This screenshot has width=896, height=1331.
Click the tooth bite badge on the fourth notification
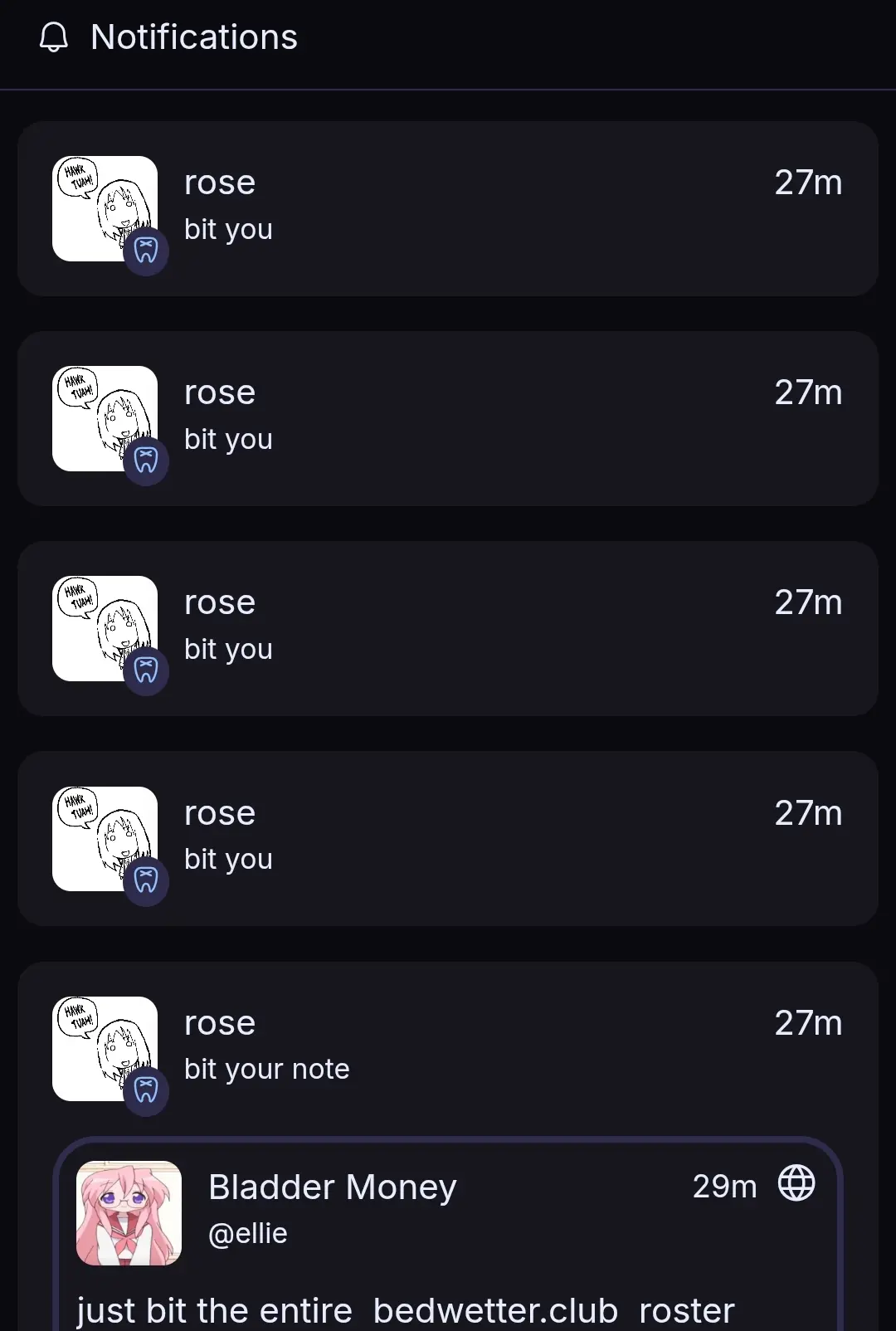(146, 880)
